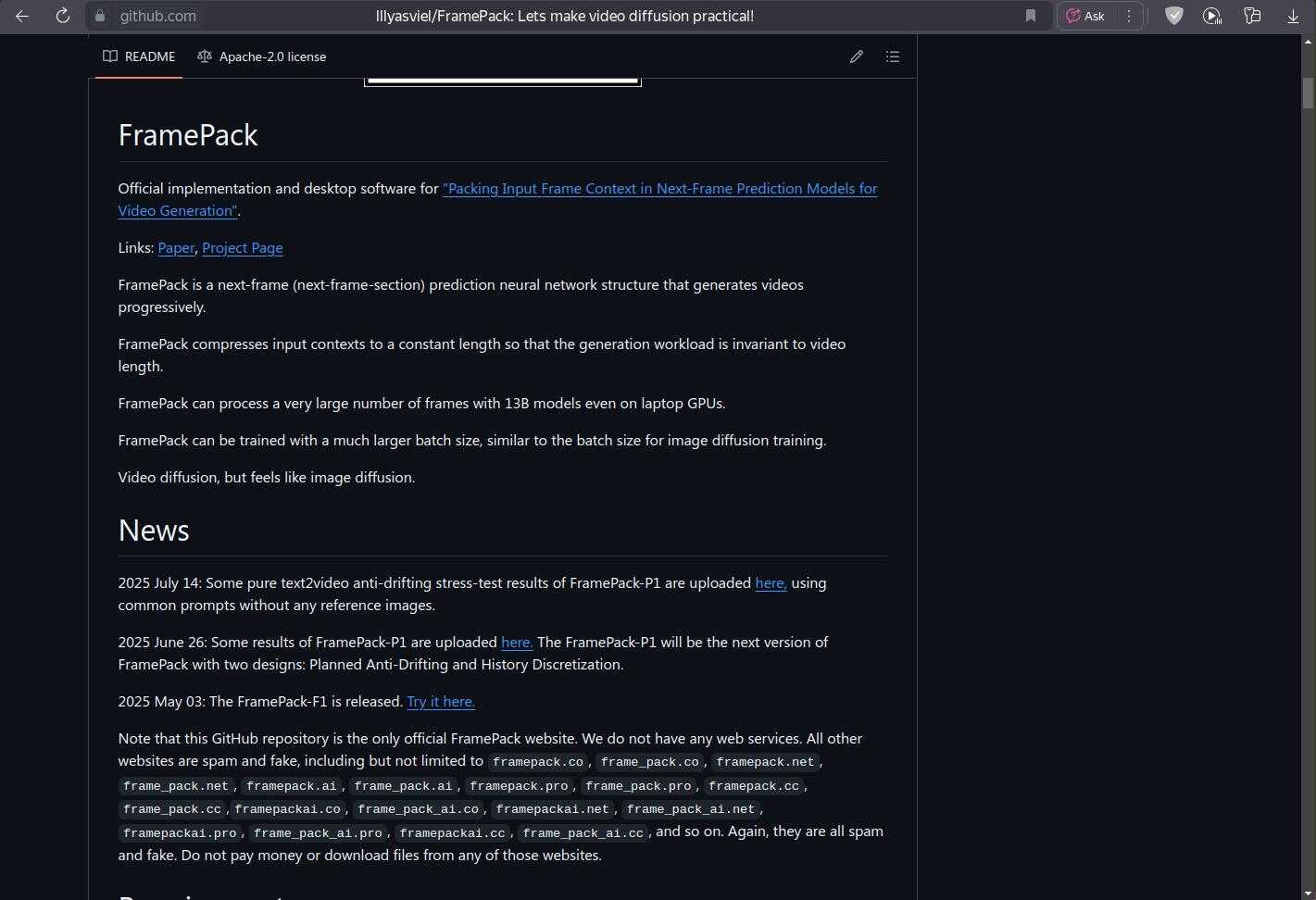Open the June 26 "here." results link
Image resolution: width=1316 pixels, height=900 pixels.
click(x=517, y=643)
